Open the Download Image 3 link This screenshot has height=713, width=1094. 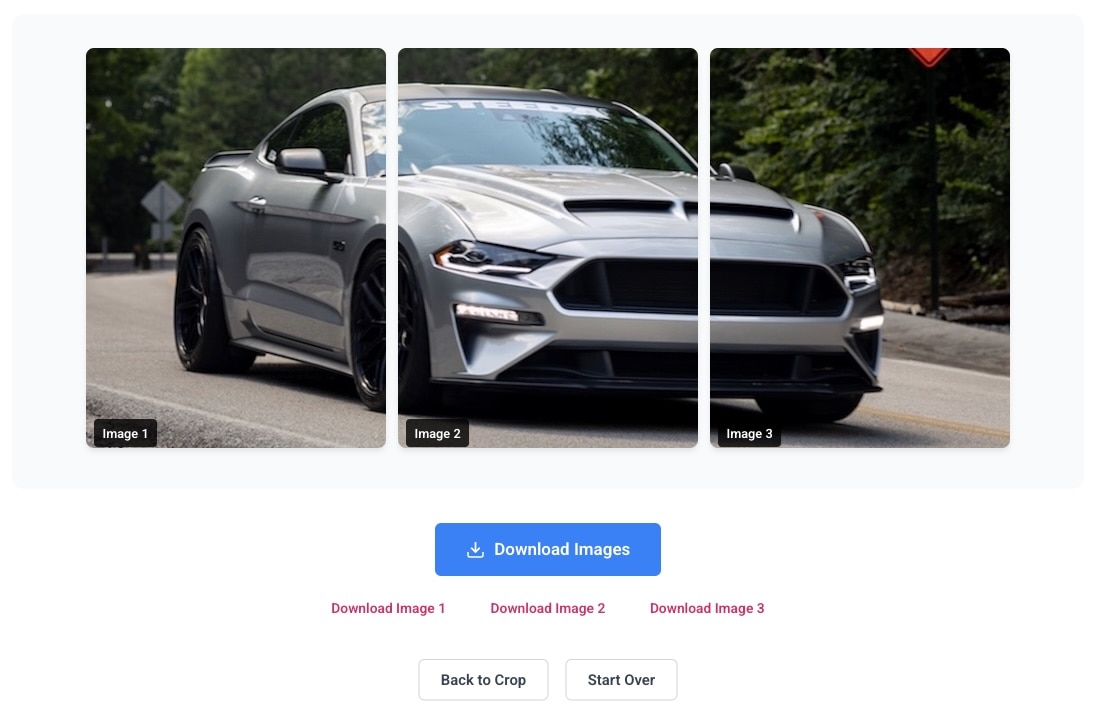707,608
